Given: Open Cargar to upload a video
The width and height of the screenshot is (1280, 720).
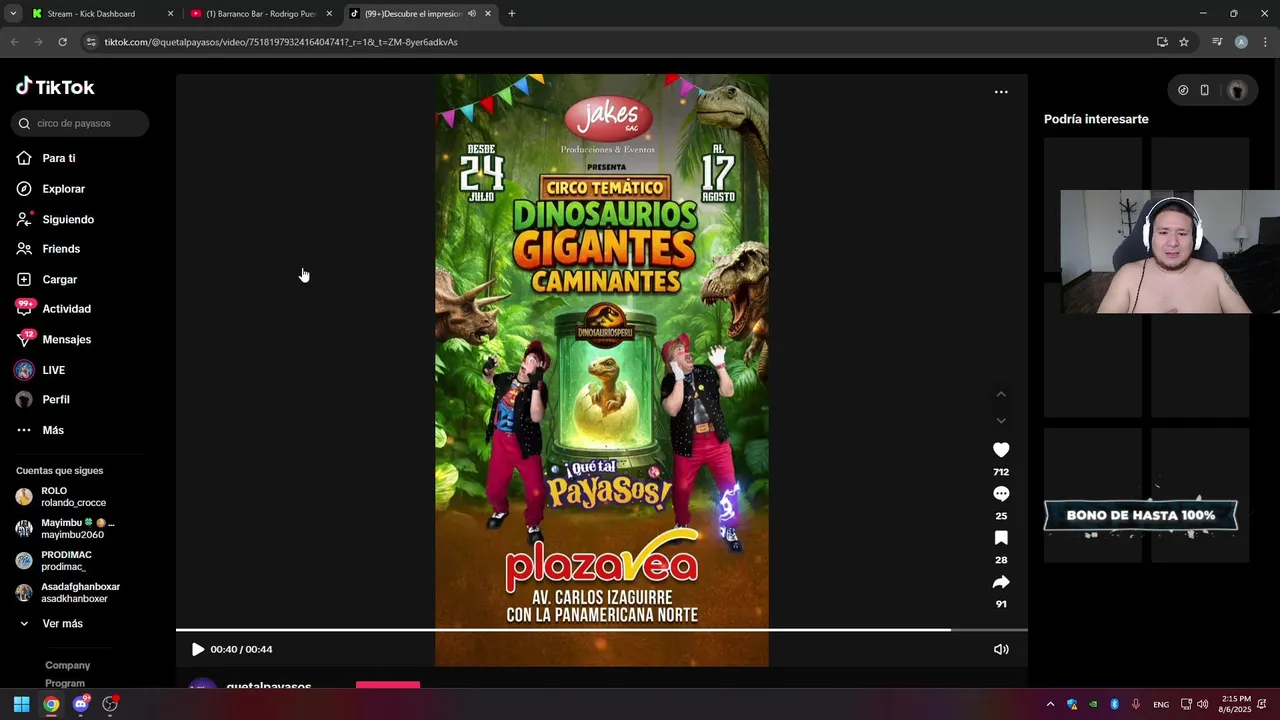Looking at the screenshot, I should 46,279.
